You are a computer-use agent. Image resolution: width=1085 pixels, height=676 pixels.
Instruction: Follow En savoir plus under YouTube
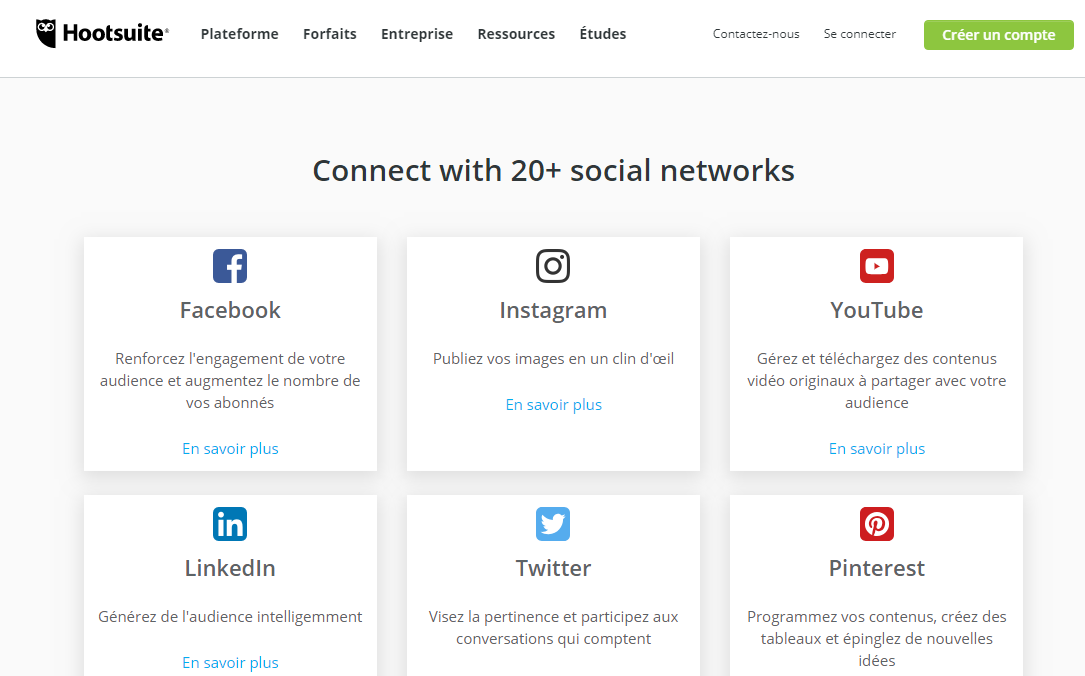pos(877,448)
